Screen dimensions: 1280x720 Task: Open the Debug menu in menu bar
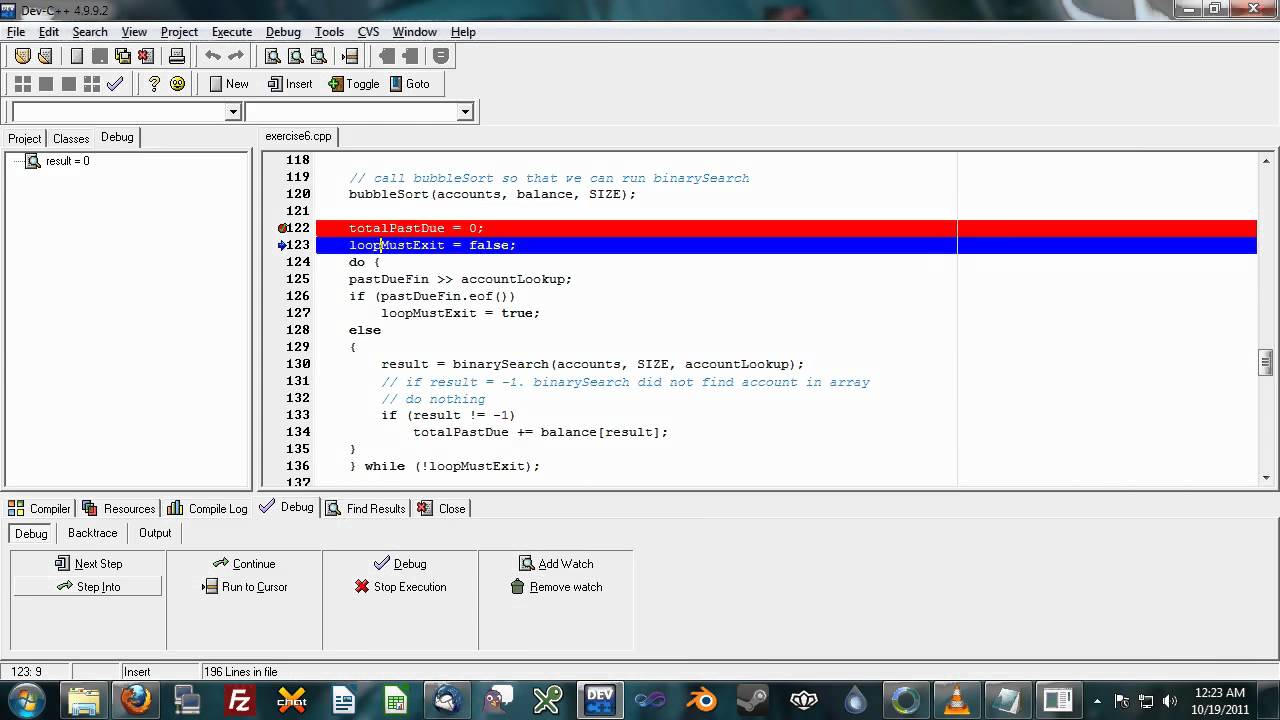click(x=283, y=32)
